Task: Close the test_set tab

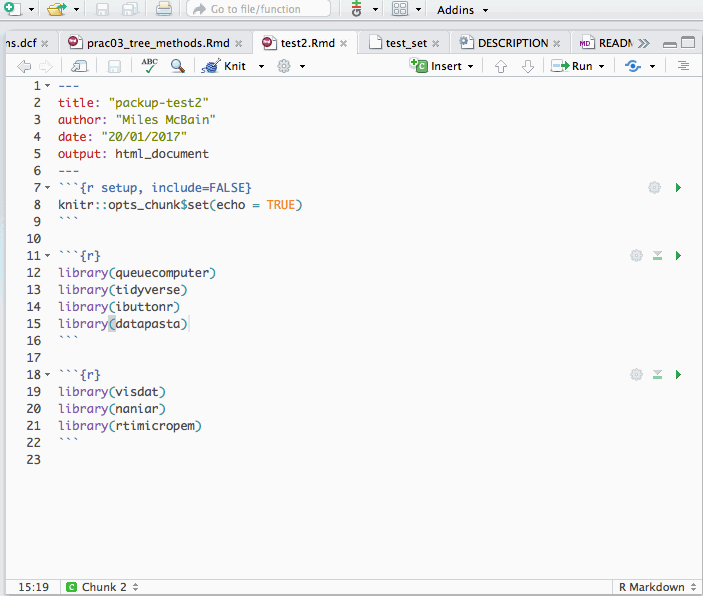Action: 435,44
